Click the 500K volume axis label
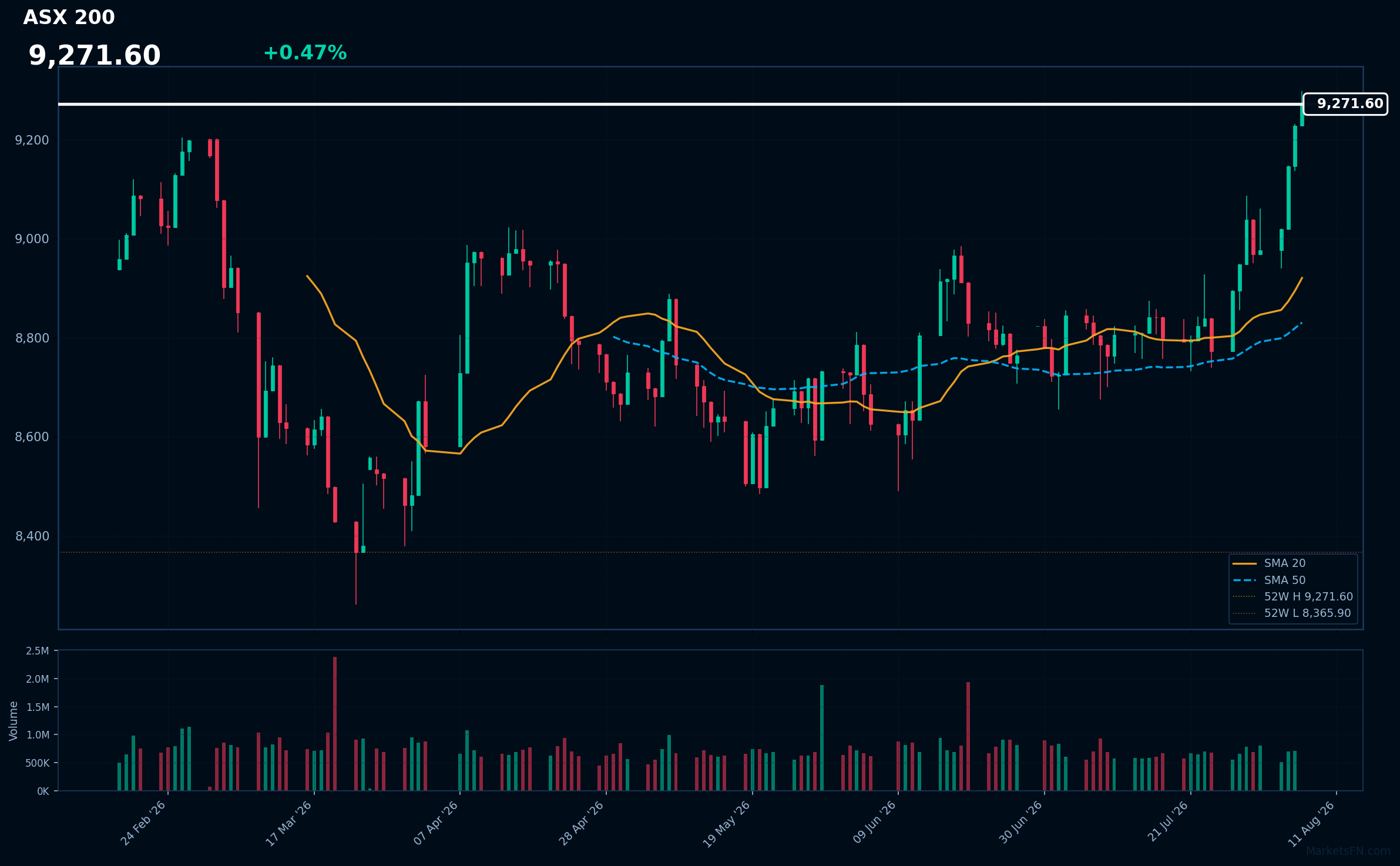Screen dimensions: 1400x866 38,763
